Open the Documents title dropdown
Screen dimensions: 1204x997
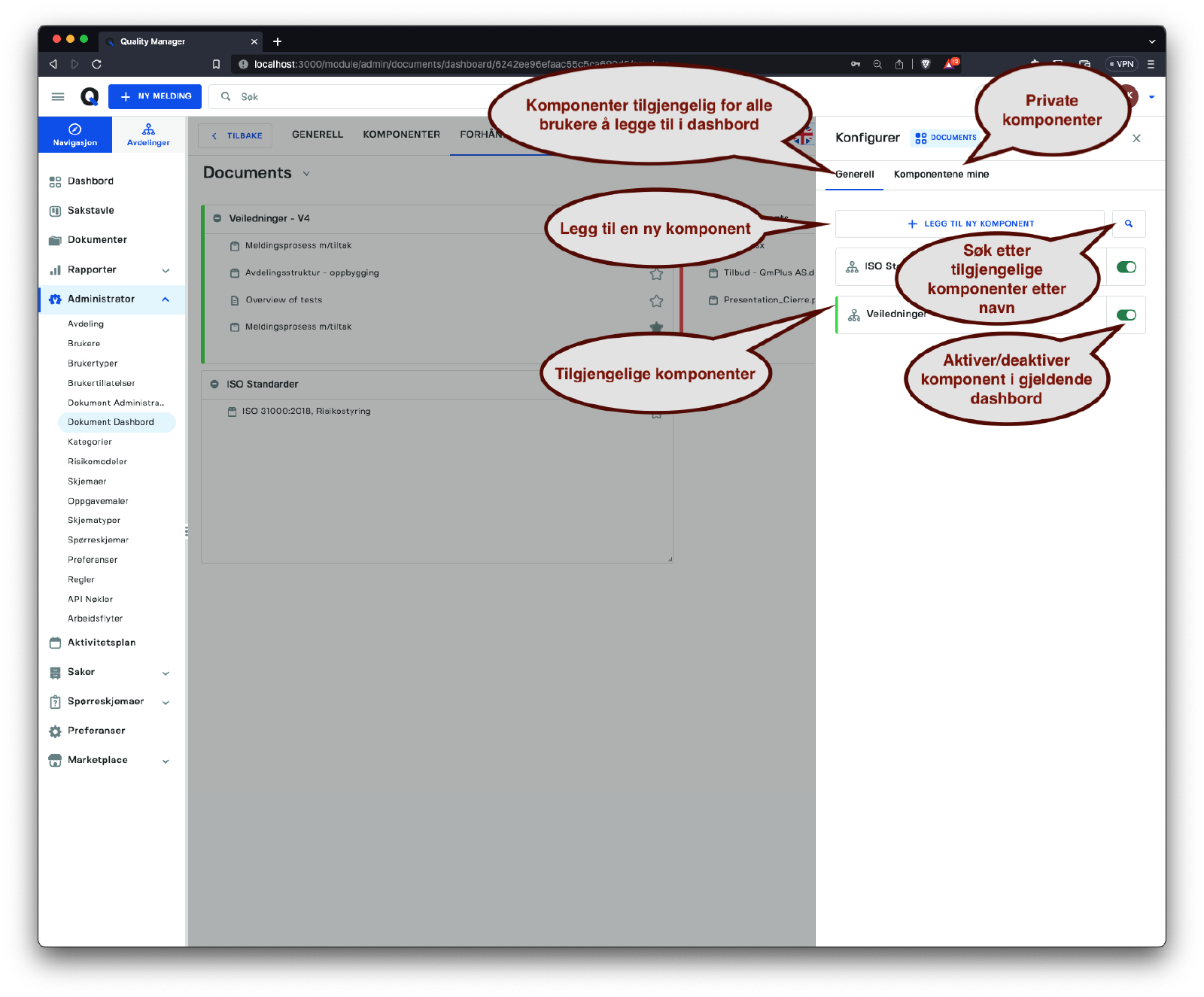pyautogui.click(x=306, y=173)
